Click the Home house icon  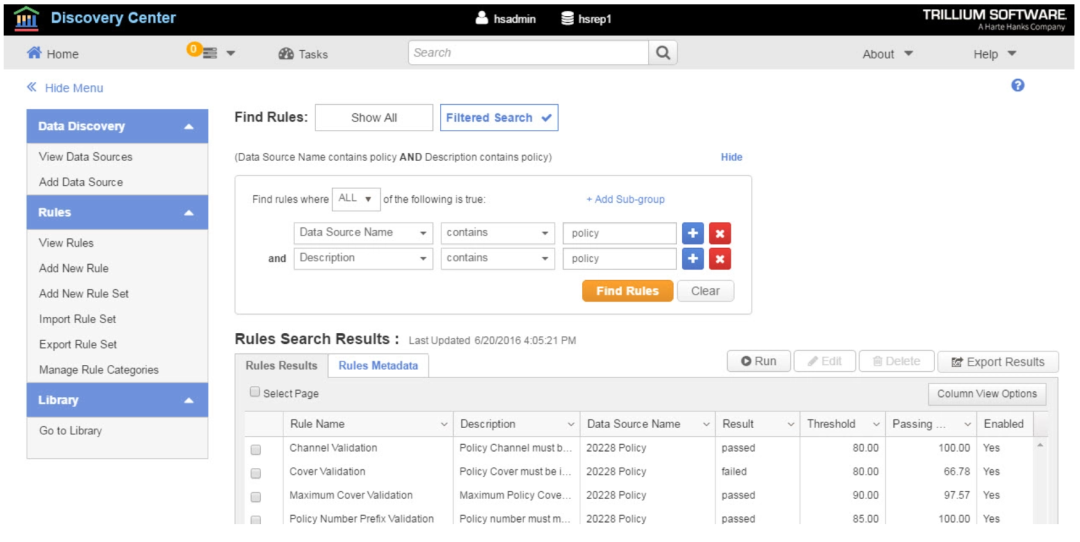(34, 53)
